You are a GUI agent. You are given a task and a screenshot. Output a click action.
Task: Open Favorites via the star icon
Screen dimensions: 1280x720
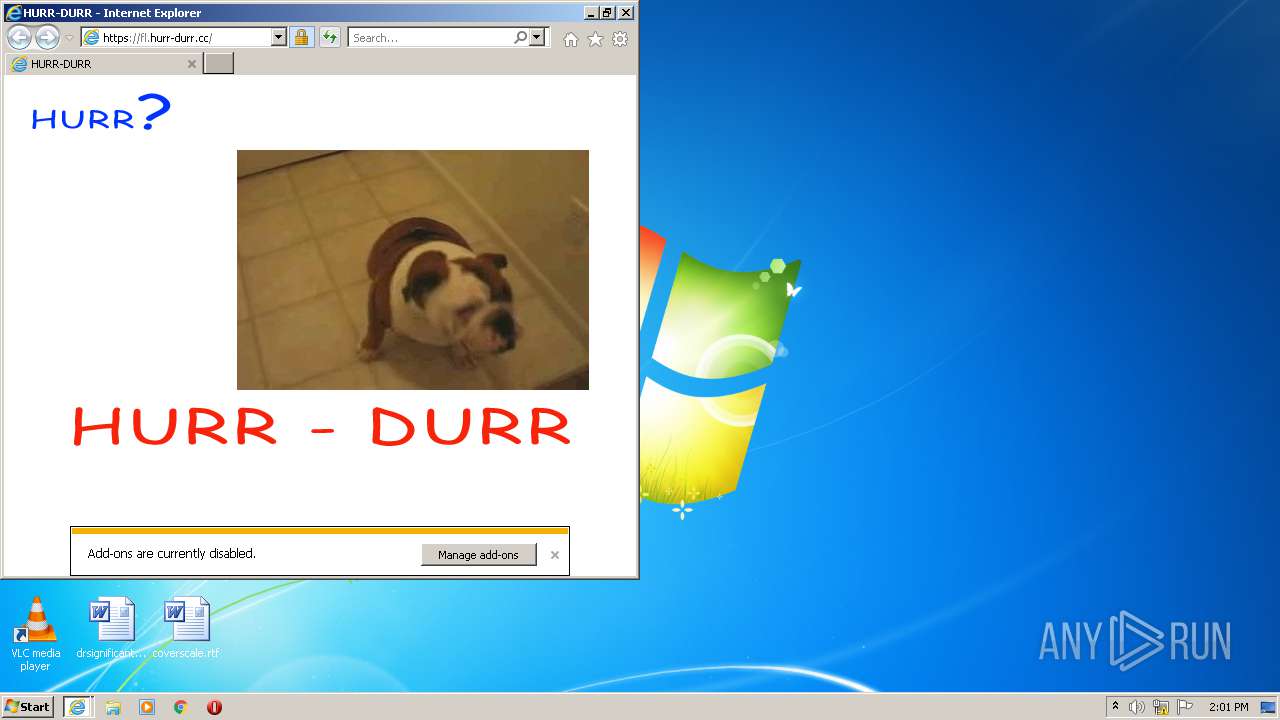click(595, 39)
